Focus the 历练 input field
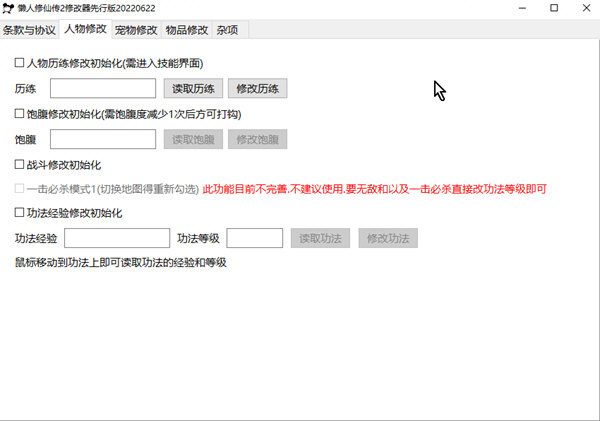This screenshot has height=421, width=600. (103, 88)
